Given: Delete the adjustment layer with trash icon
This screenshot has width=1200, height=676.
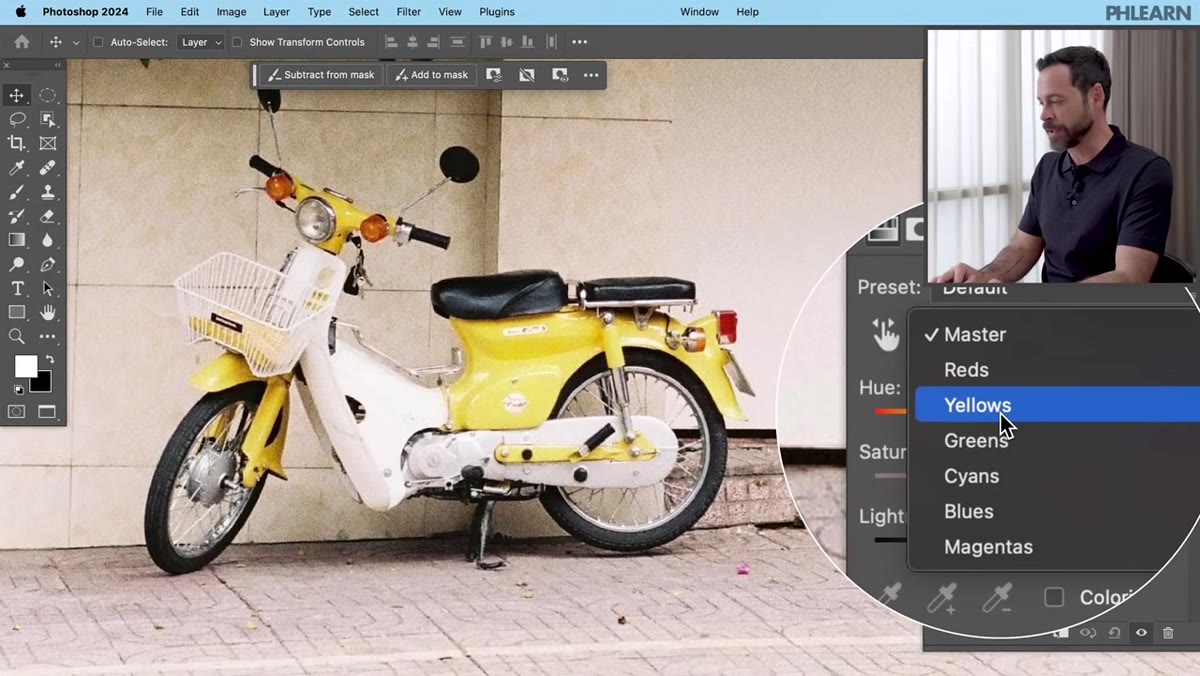Looking at the screenshot, I should (1168, 633).
